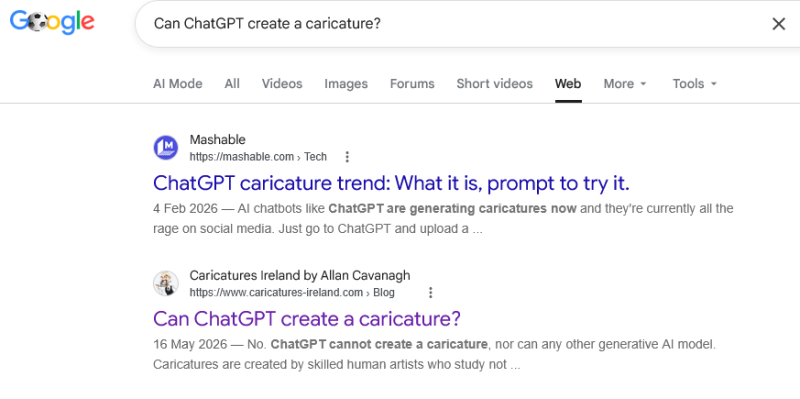Switch to the Forums tab

coord(412,84)
